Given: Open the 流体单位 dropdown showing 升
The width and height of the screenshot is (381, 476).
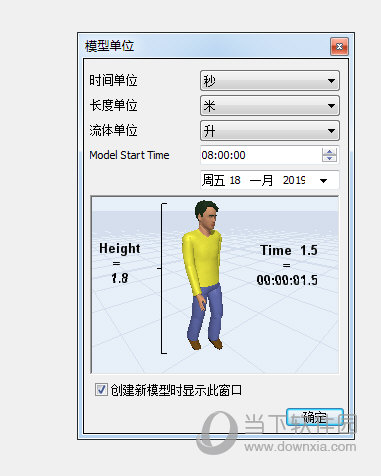Looking at the screenshot, I should coord(270,131).
